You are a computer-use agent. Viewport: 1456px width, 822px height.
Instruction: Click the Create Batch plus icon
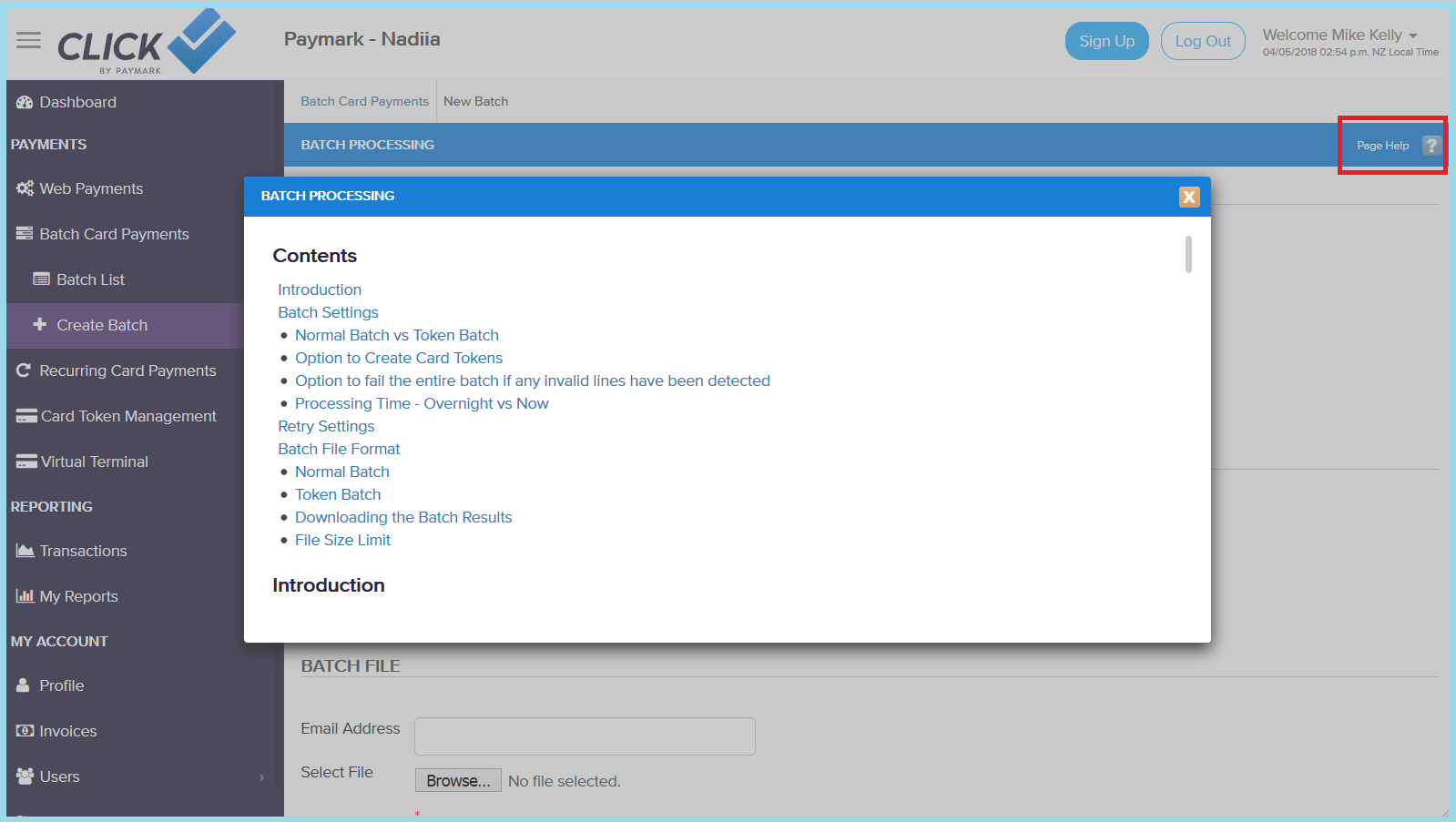40,324
